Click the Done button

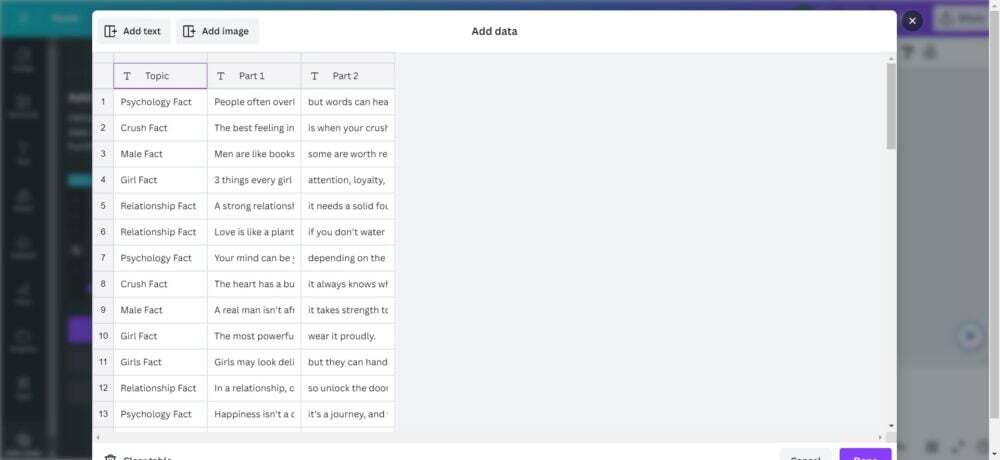(x=865, y=456)
